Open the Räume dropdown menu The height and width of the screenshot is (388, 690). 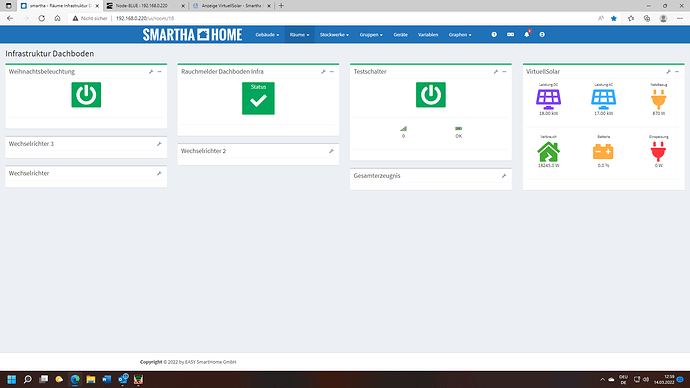(x=299, y=35)
